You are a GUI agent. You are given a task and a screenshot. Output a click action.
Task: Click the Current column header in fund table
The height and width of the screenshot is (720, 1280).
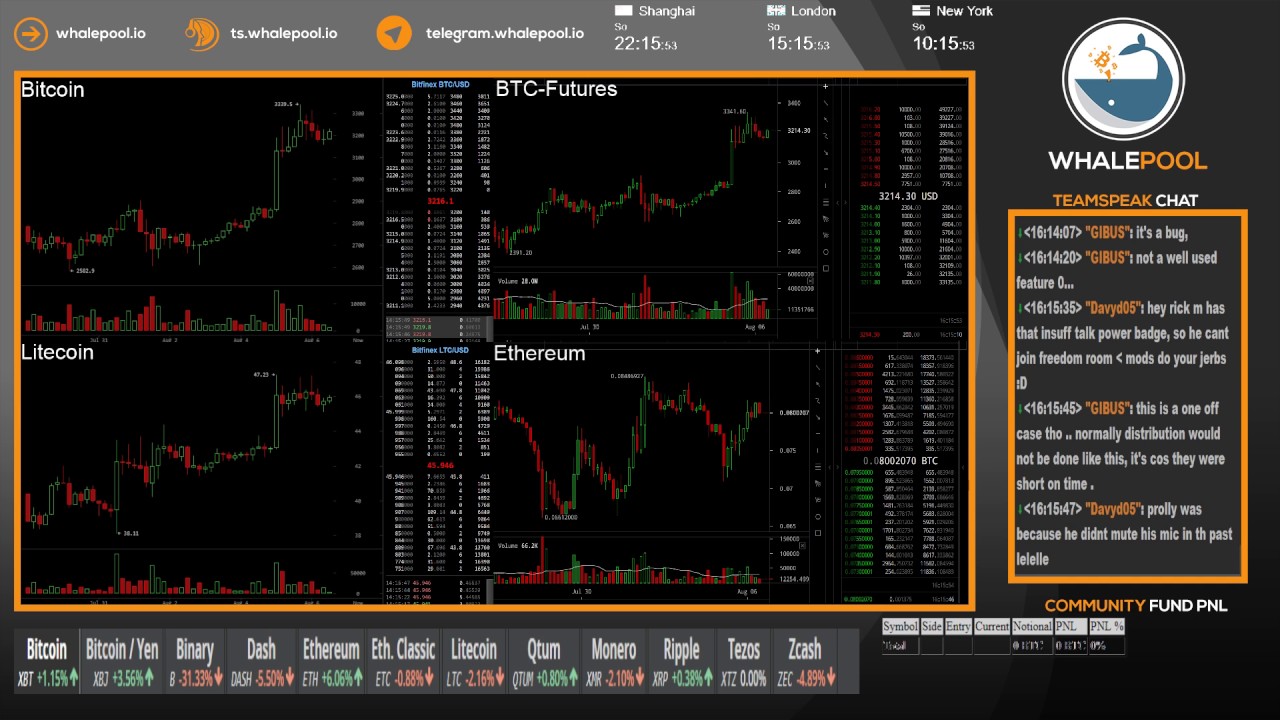tap(992, 626)
